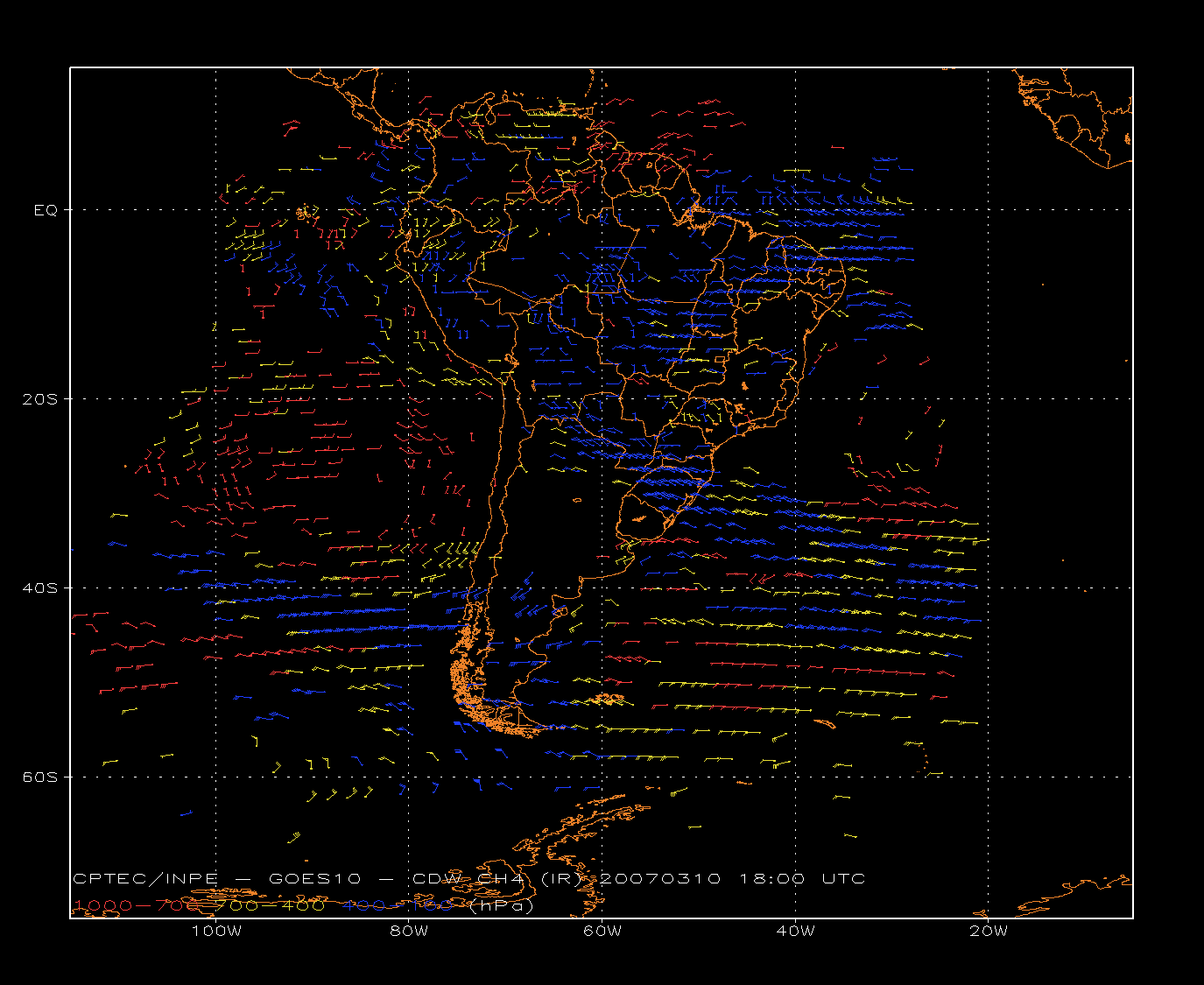Click the '40W' longitude axis label
1204x985 pixels.
coord(796,931)
